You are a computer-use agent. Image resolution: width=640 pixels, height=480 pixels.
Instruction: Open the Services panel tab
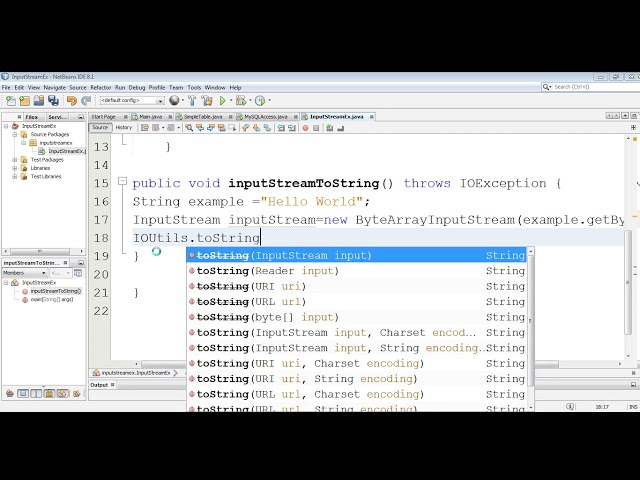point(58,117)
